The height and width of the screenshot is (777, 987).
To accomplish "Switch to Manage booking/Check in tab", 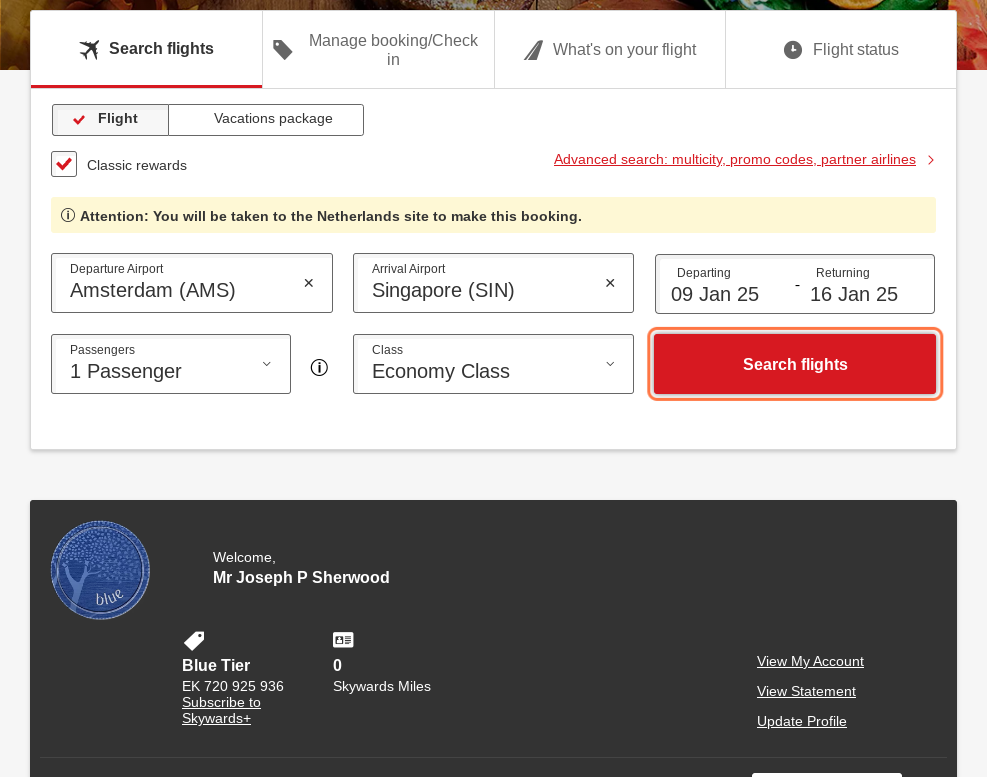I will [x=378, y=50].
